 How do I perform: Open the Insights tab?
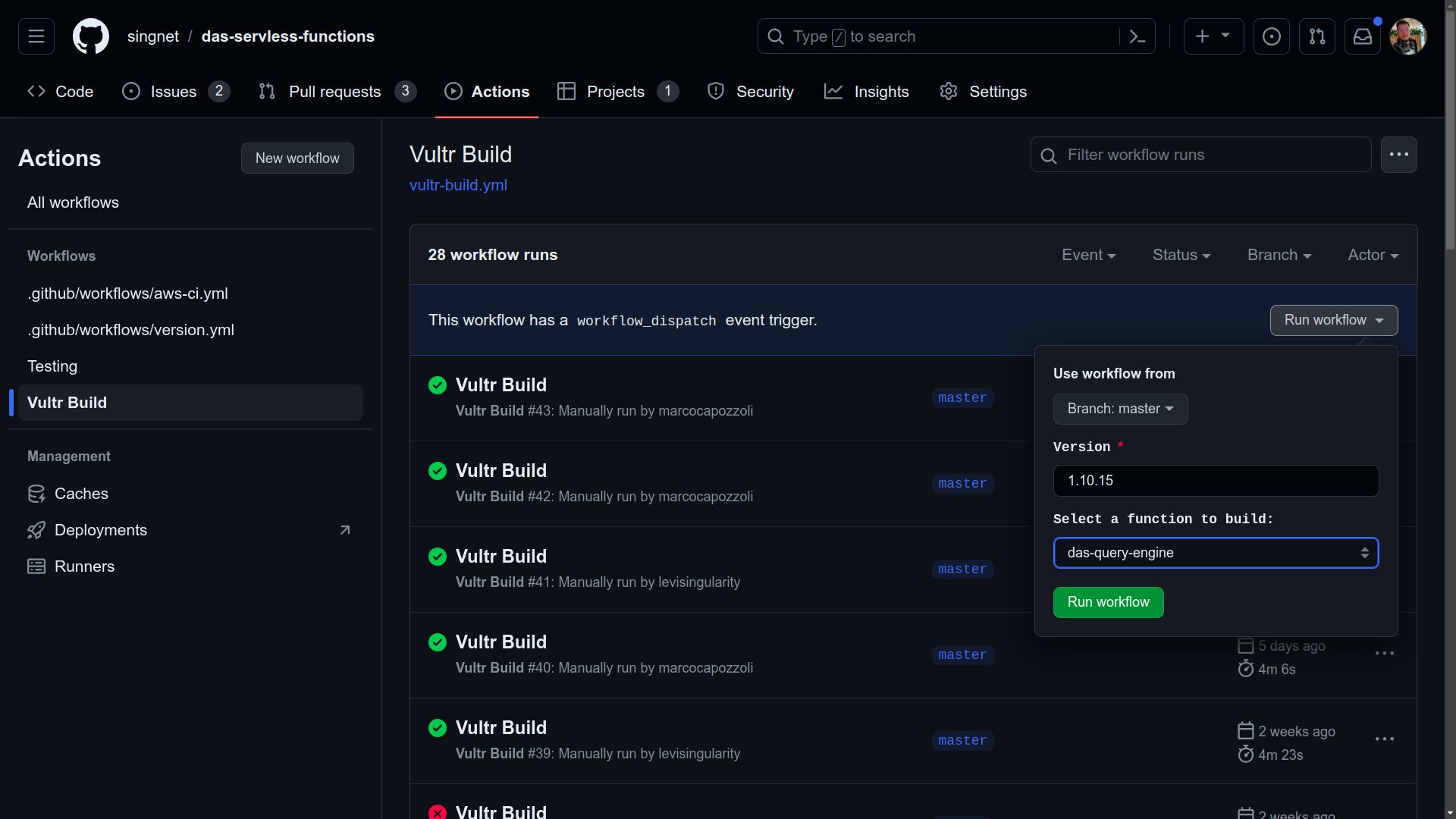pos(867,92)
